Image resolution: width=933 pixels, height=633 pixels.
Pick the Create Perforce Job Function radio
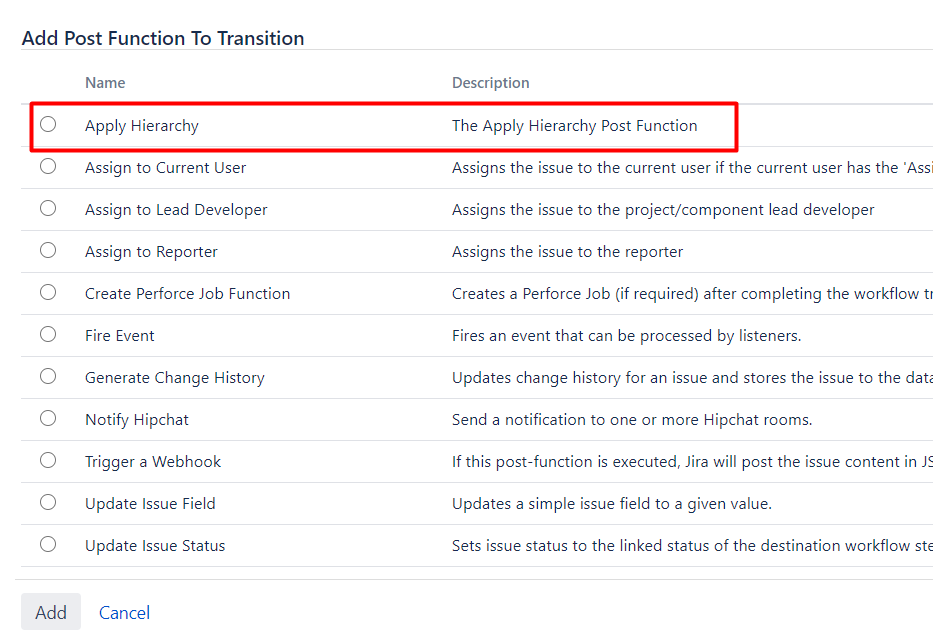48,293
